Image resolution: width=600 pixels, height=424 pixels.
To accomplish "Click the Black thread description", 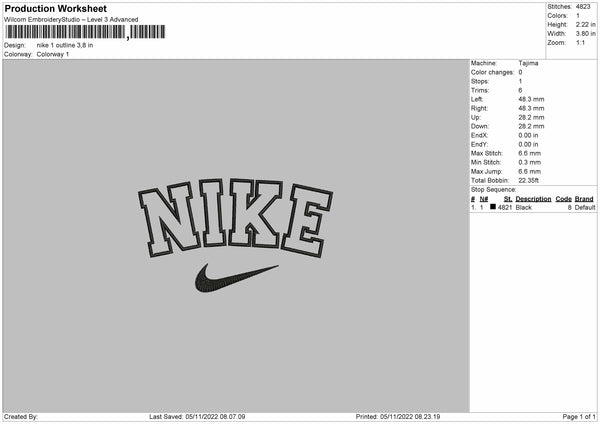I will [x=523, y=207].
